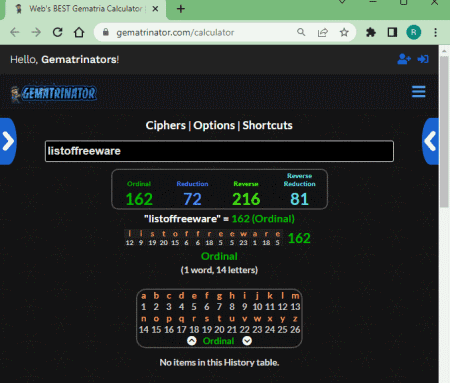The height and width of the screenshot is (383, 450).
Task: Open the Chrome three-dot menu
Action: [435, 32]
